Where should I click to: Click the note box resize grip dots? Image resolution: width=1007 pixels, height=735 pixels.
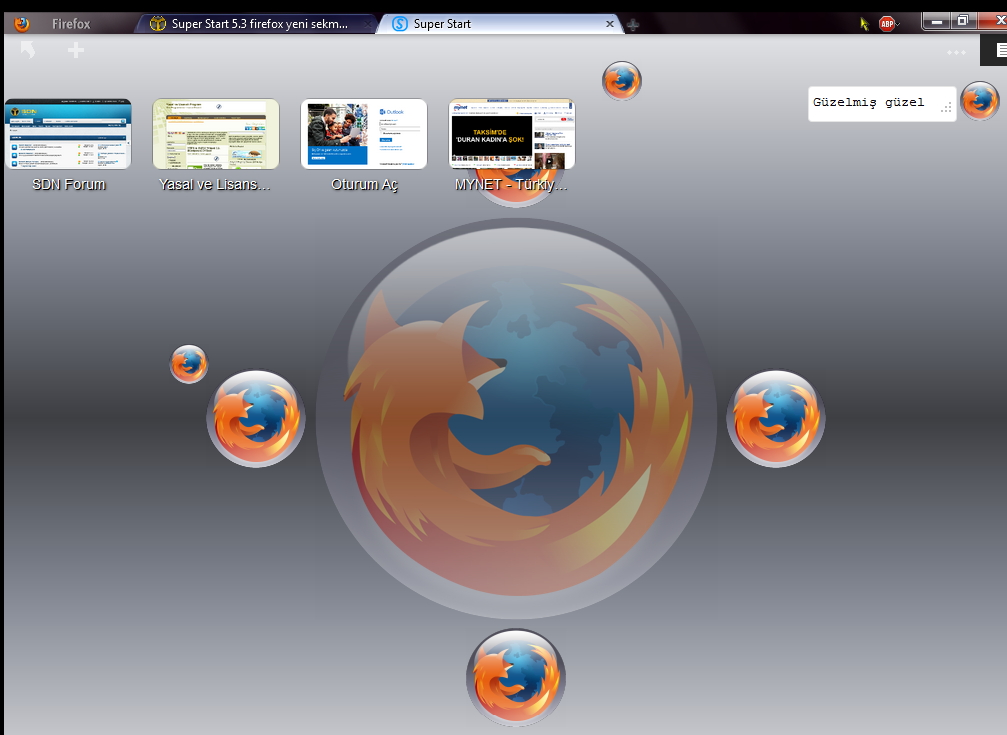946,108
